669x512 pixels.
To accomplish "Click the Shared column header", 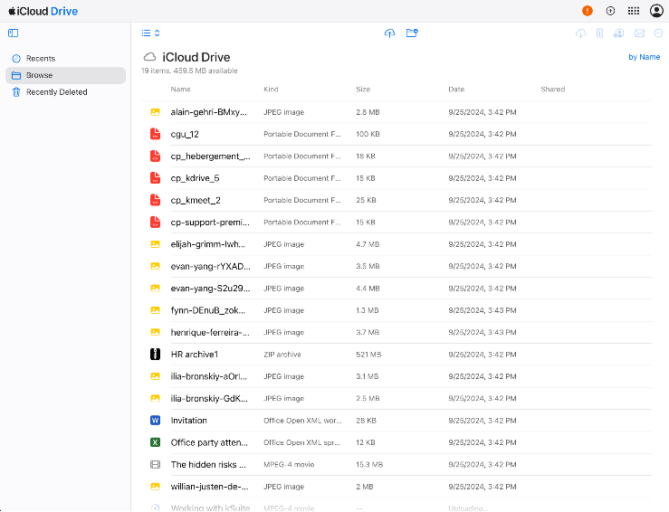I will point(553,89).
